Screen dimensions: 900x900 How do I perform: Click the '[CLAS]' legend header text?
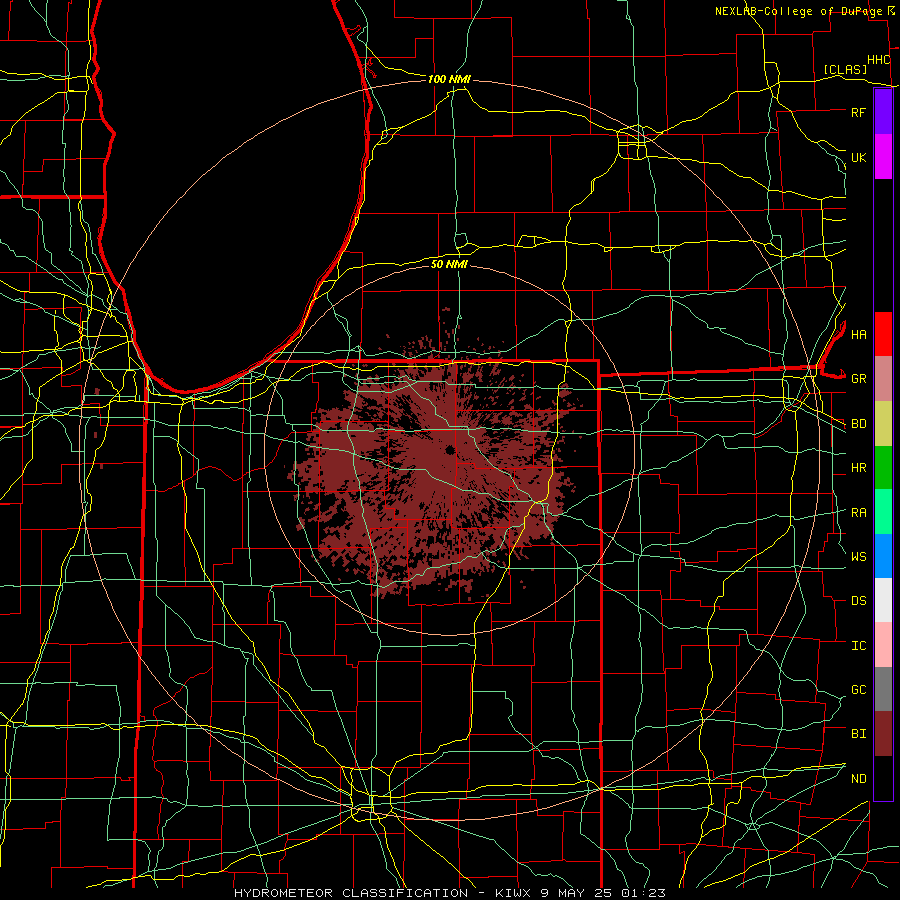(845, 69)
